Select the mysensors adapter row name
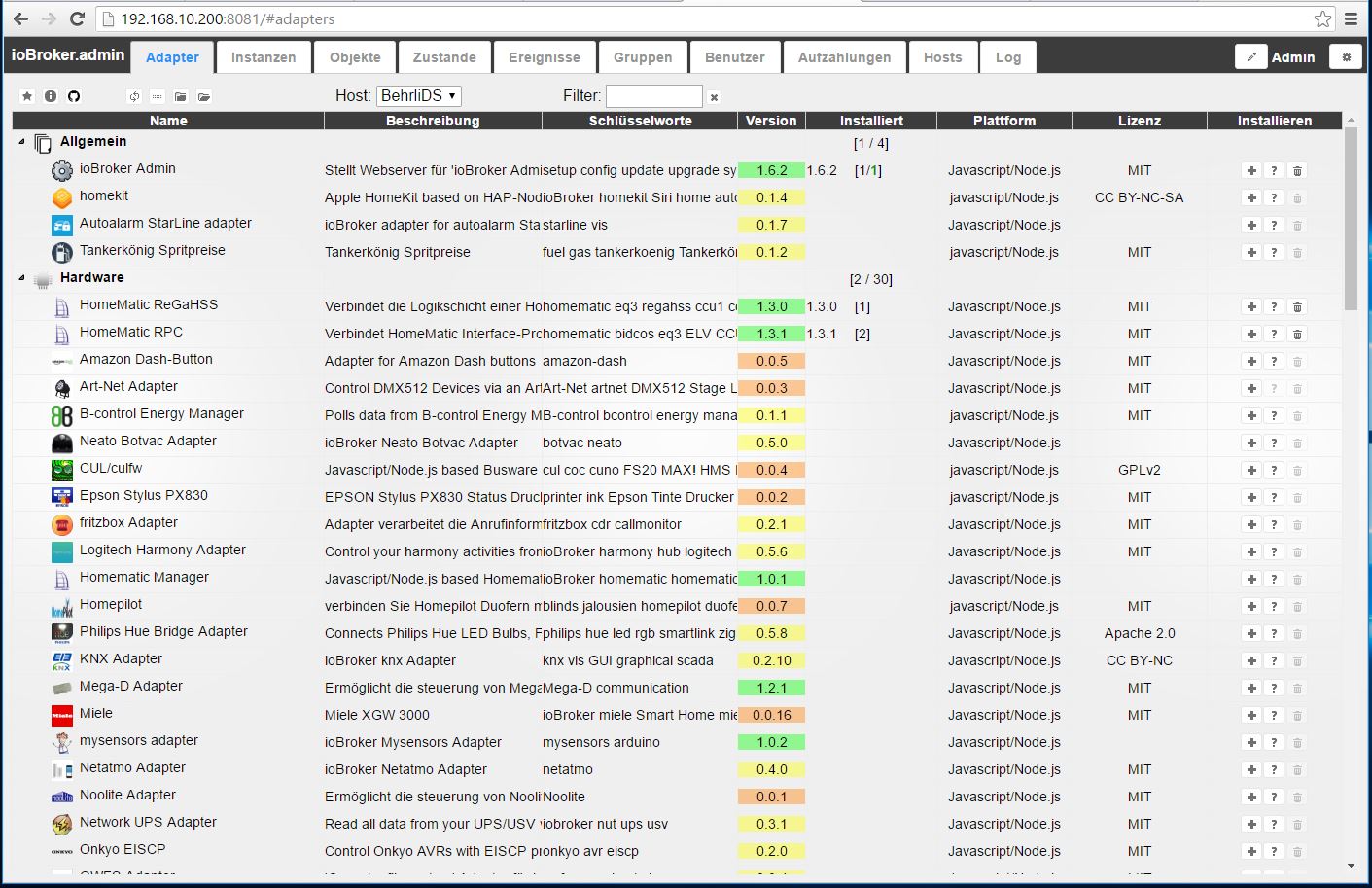Viewport: 1372px width, 888px height. click(x=139, y=740)
